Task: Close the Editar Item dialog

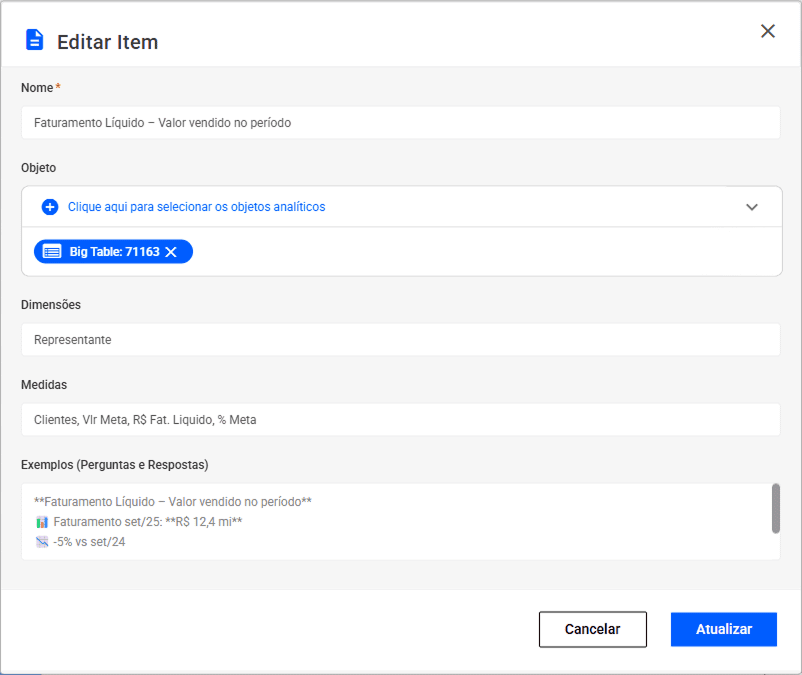Action: (x=768, y=31)
